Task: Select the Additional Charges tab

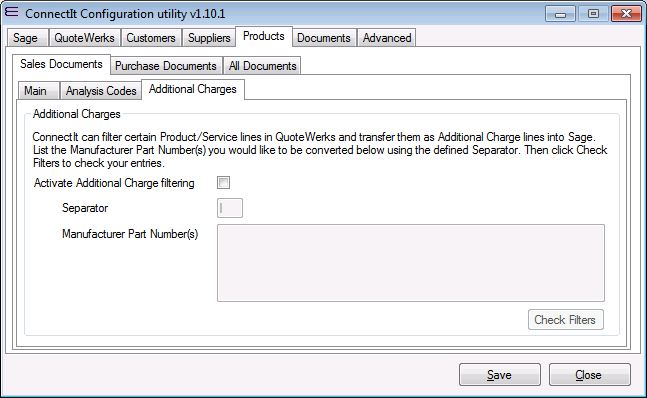Action: (x=193, y=89)
